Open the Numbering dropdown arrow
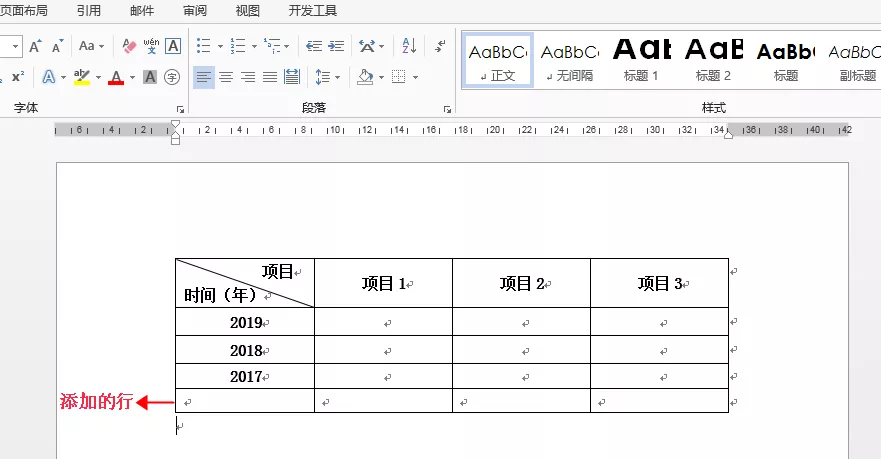Screen dimensions: 881x459 pyautogui.click(x=254, y=47)
